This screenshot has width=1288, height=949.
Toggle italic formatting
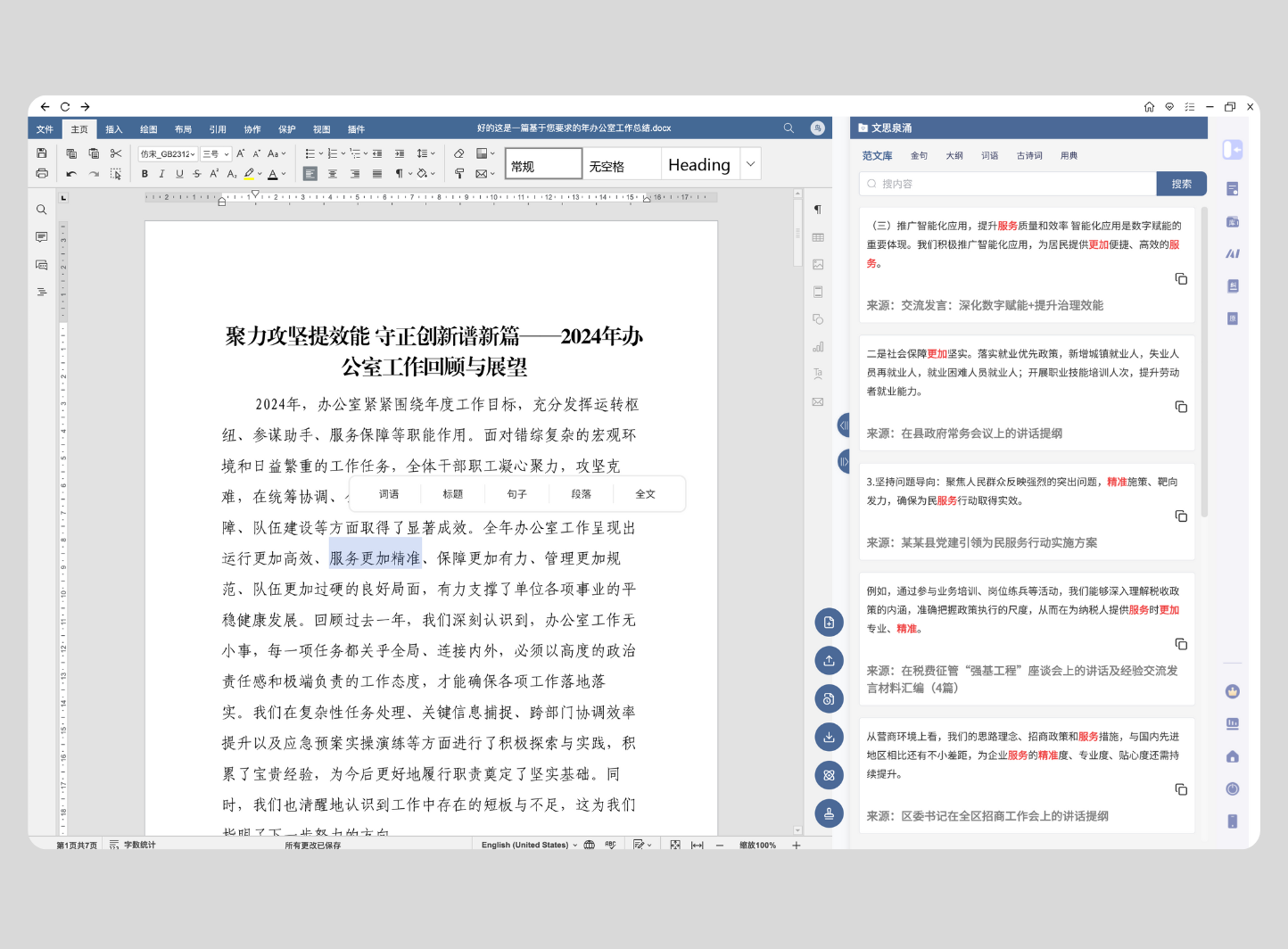[161, 174]
